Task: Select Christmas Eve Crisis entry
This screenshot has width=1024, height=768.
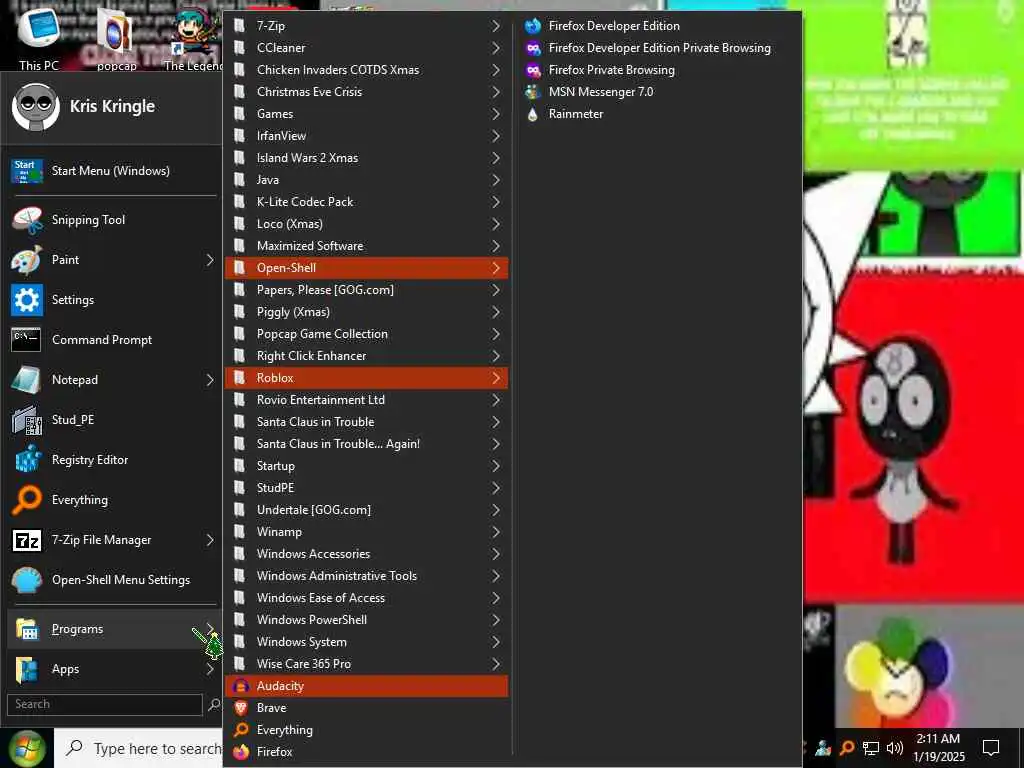Action: pos(366,92)
